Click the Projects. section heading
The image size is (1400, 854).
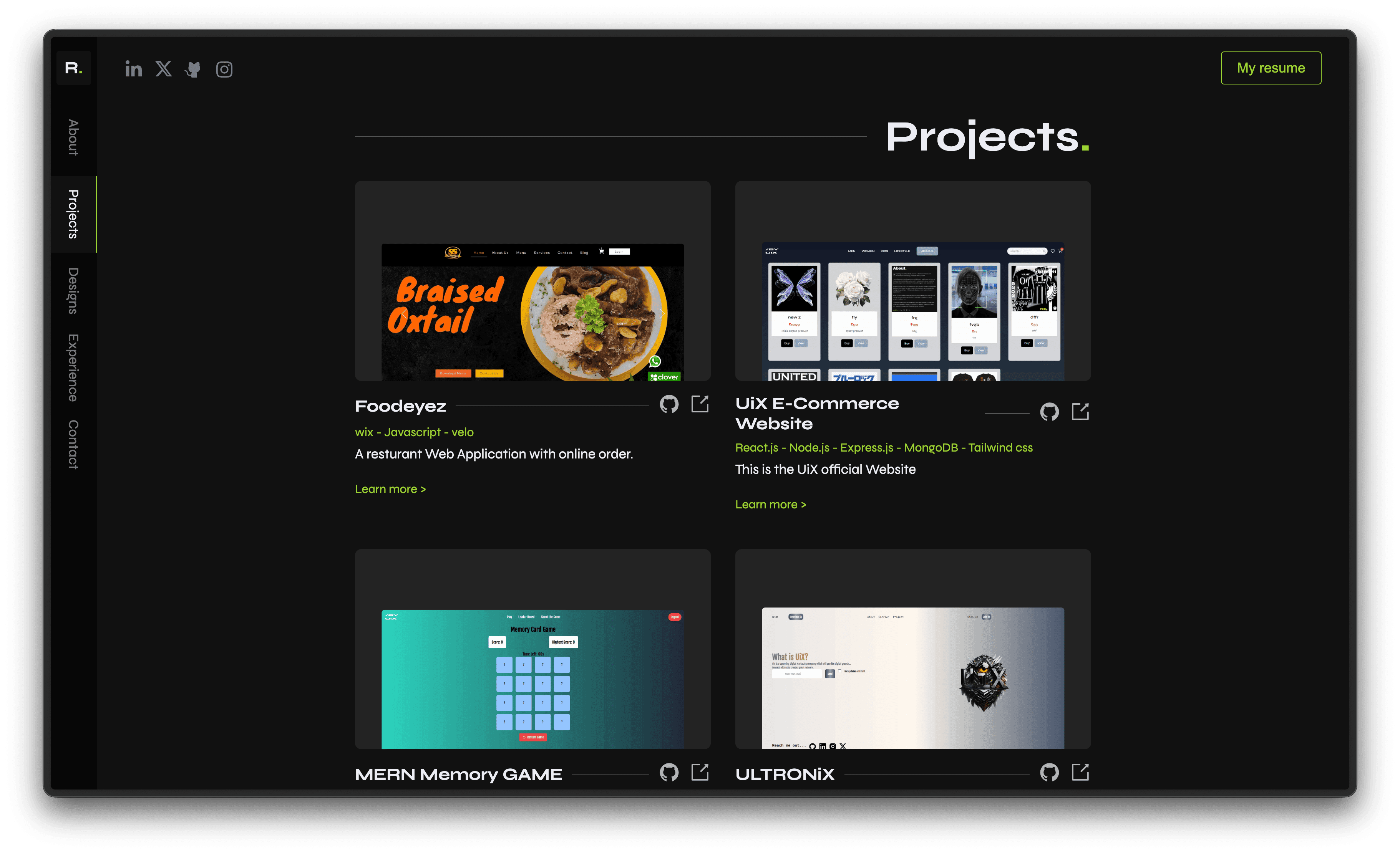coord(987,138)
